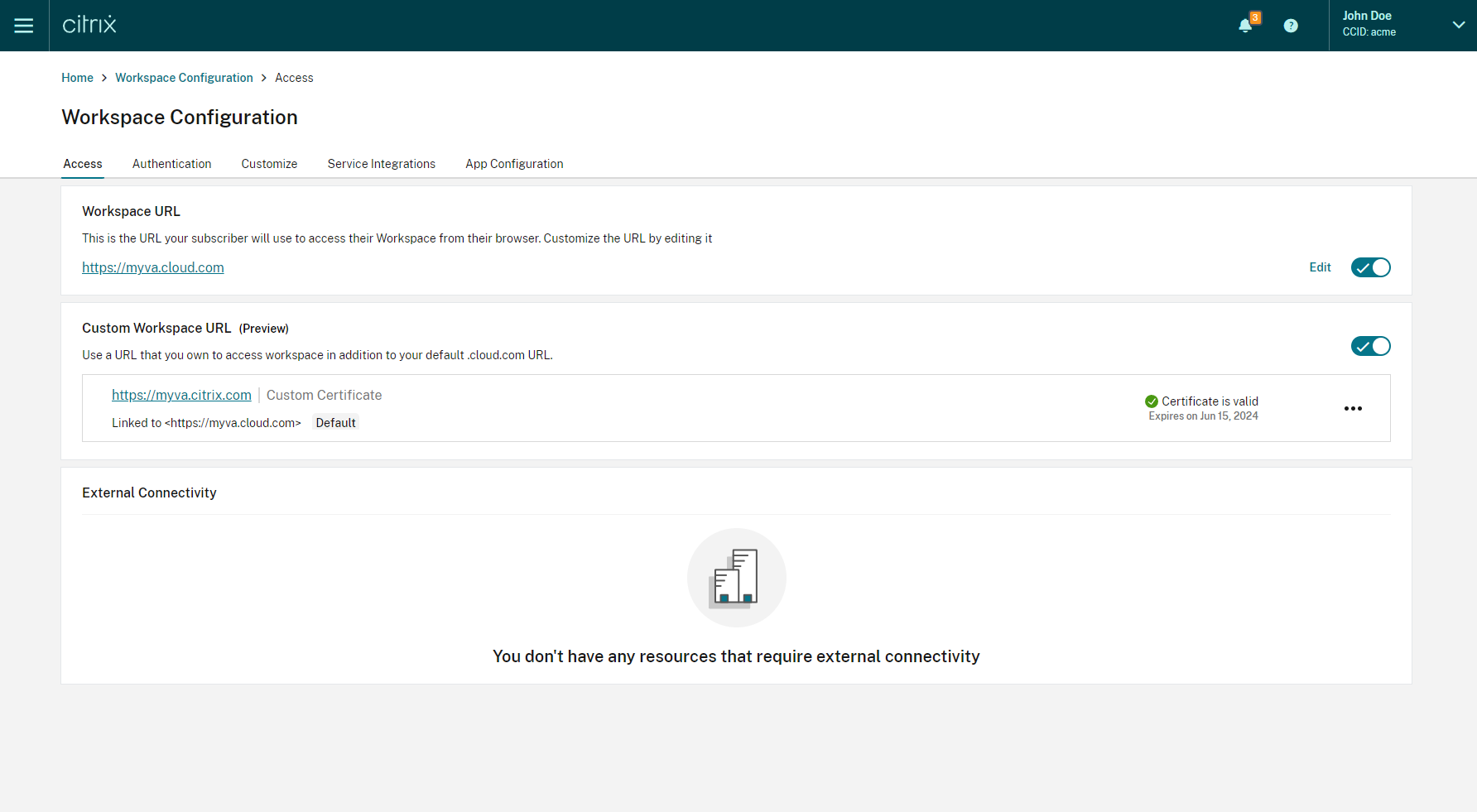This screenshot has width=1477, height=812.
Task: Go to Home breadcrumb
Action: [x=77, y=78]
